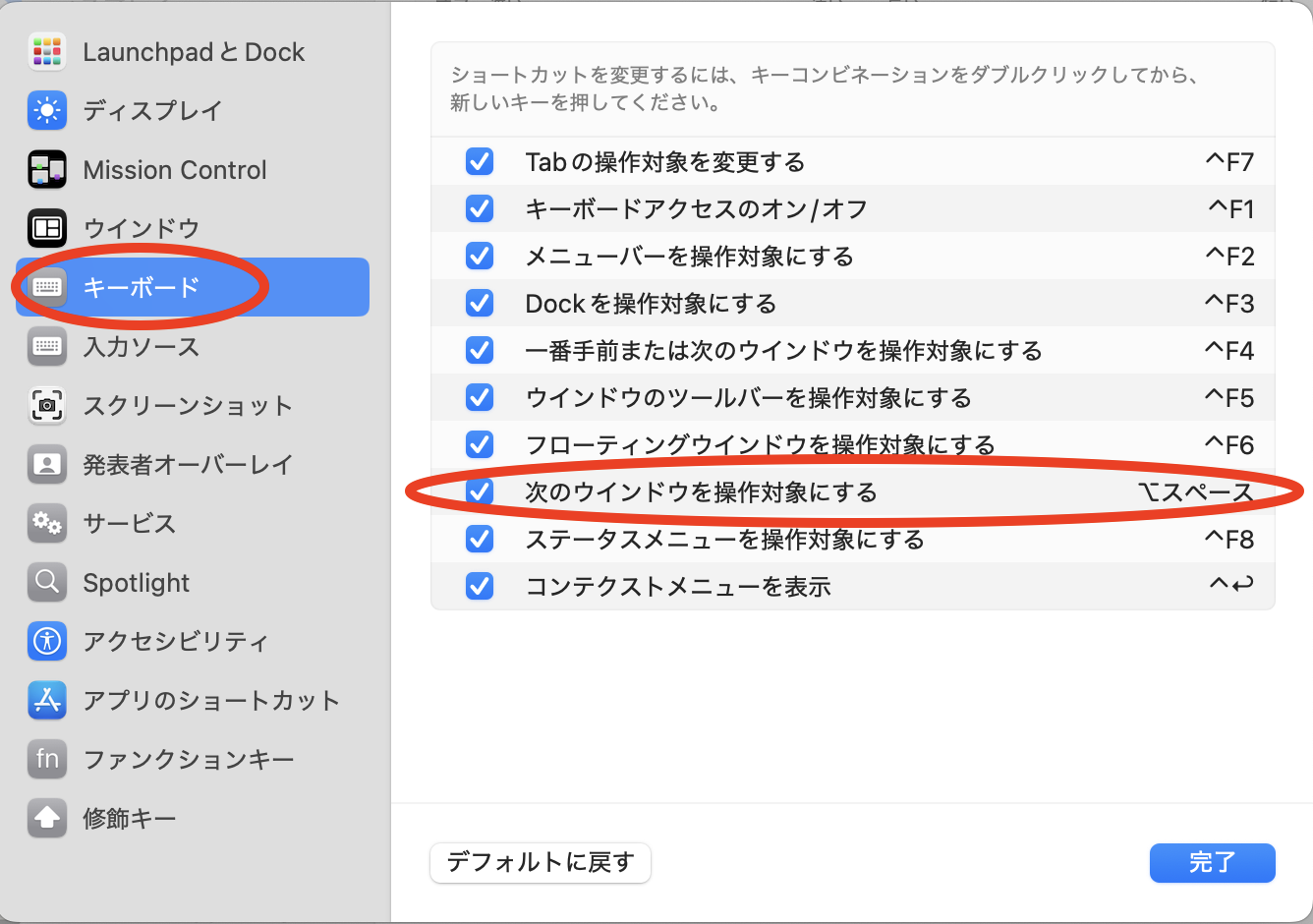Screen dimensions: 1313x924
Task: Open the ファンクションキー fn icon
Action: [47, 759]
